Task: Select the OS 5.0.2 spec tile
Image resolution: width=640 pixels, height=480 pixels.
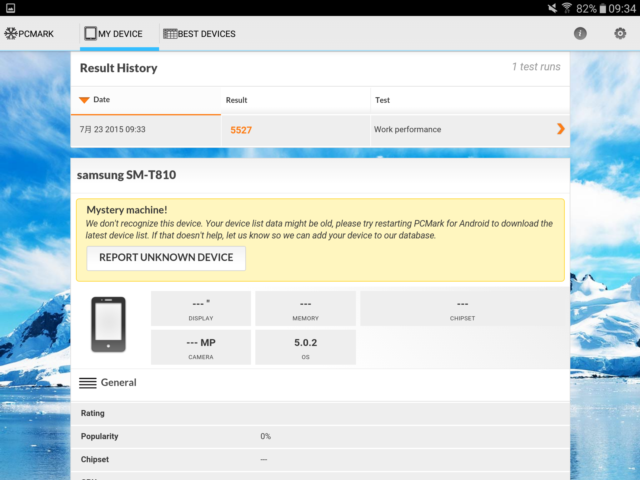Action: coord(305,347)
